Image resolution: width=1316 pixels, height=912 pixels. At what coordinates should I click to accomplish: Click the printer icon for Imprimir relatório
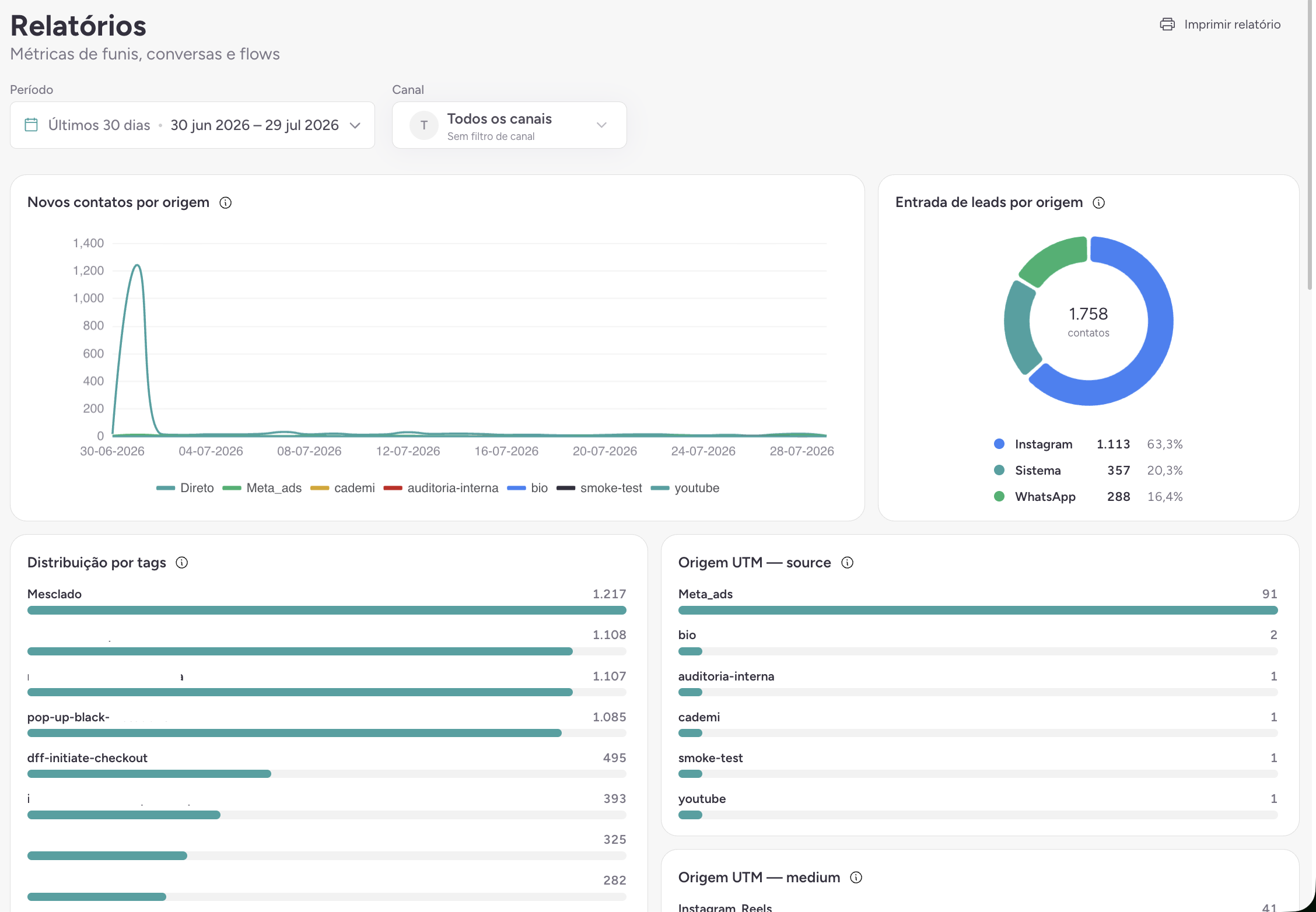tap(1167, 24)
